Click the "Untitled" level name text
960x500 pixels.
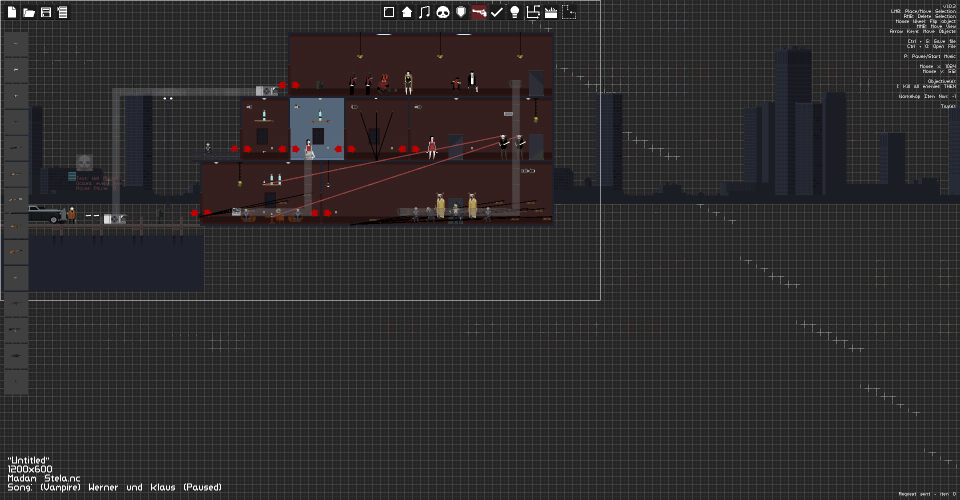(x=29, y=460)
